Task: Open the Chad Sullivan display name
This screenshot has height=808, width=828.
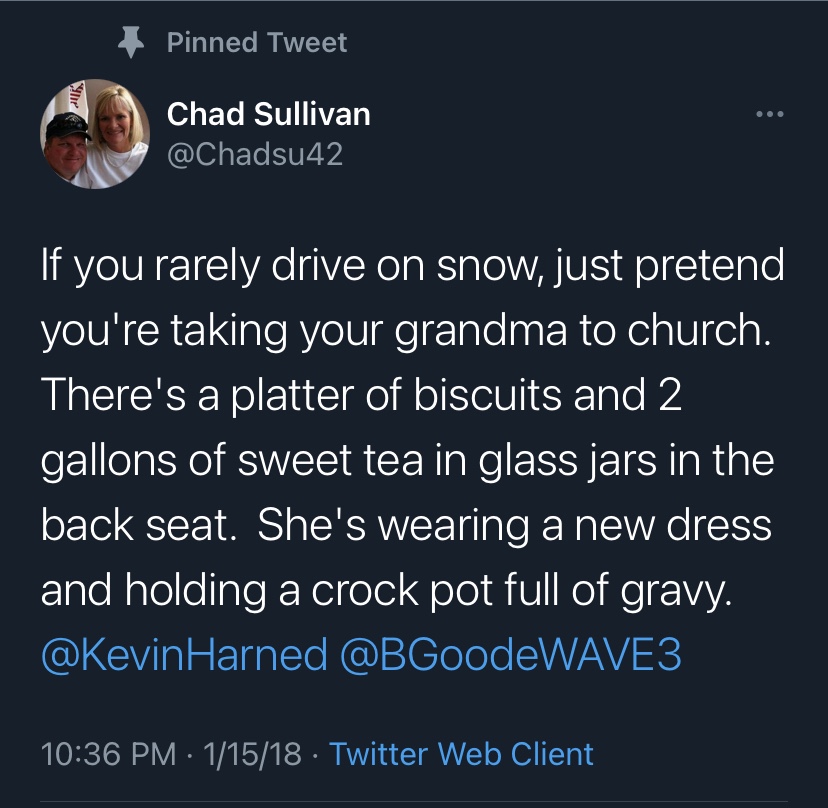Action: click(268, 114)
